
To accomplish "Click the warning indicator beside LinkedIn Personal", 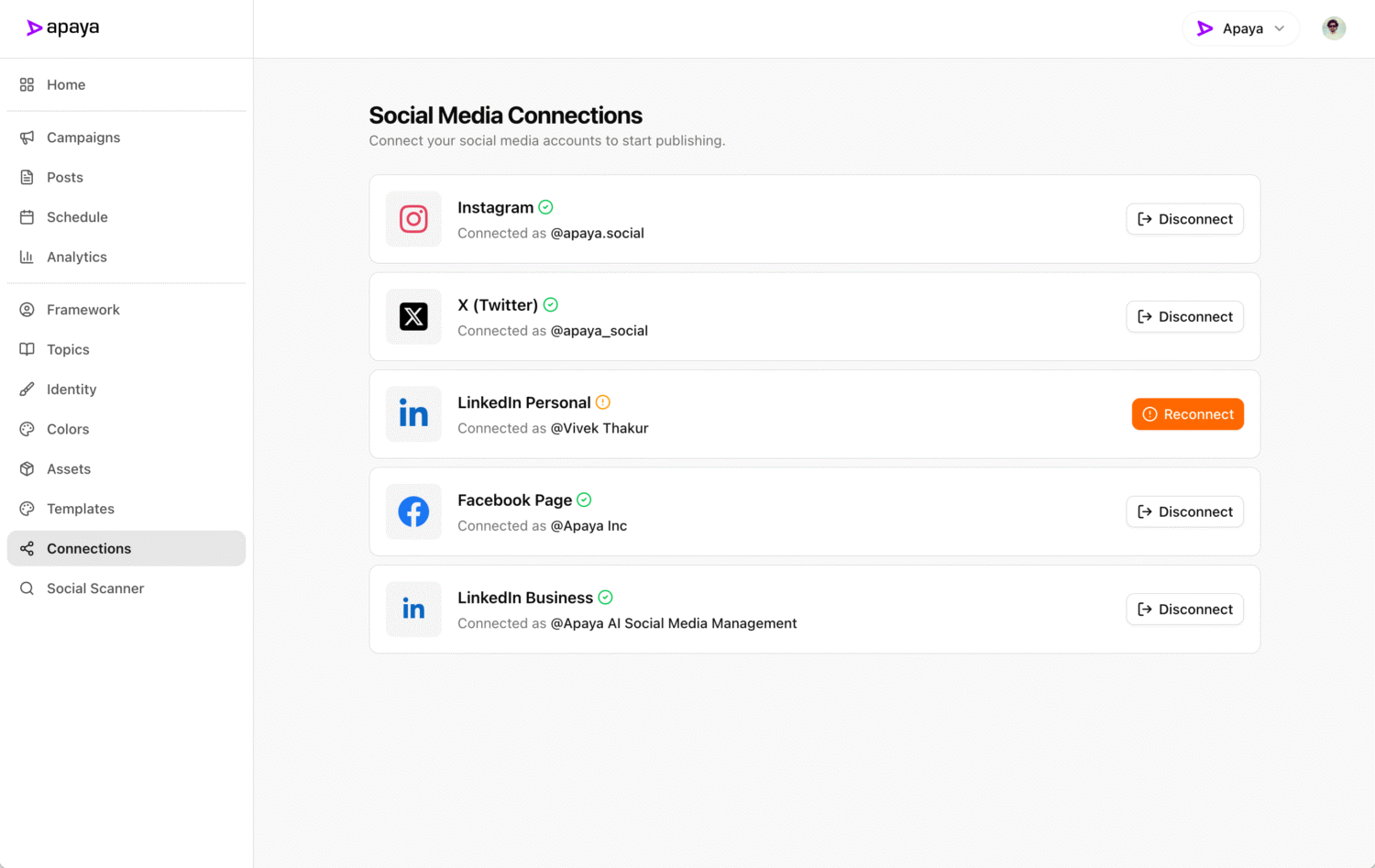I will click(x=602, y=401).
